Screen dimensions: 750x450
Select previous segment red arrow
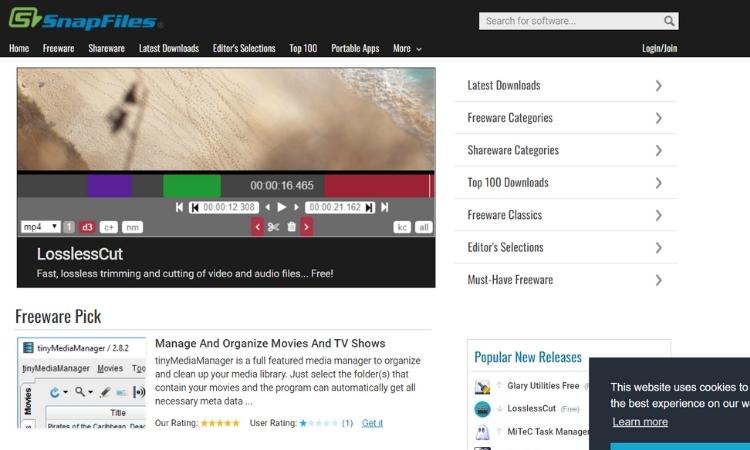tap(258, 227)
